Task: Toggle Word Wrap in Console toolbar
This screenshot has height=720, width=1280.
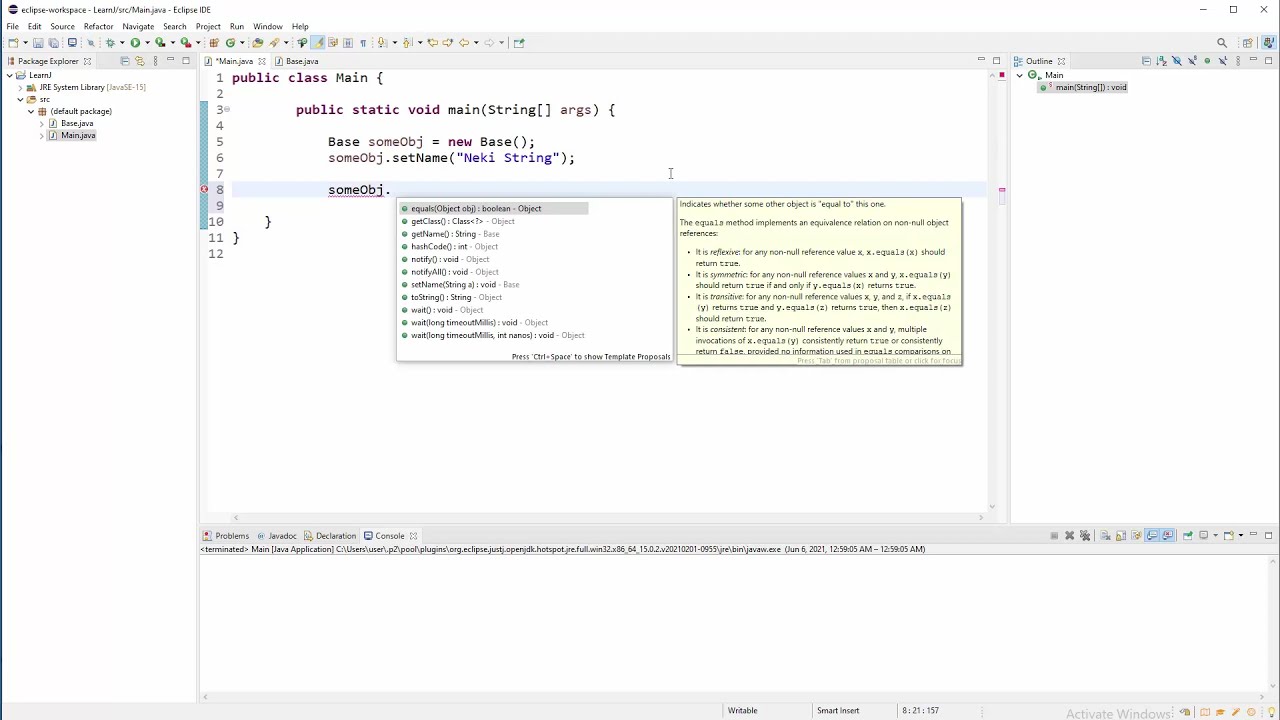Action: click(x=1136, y=536)
